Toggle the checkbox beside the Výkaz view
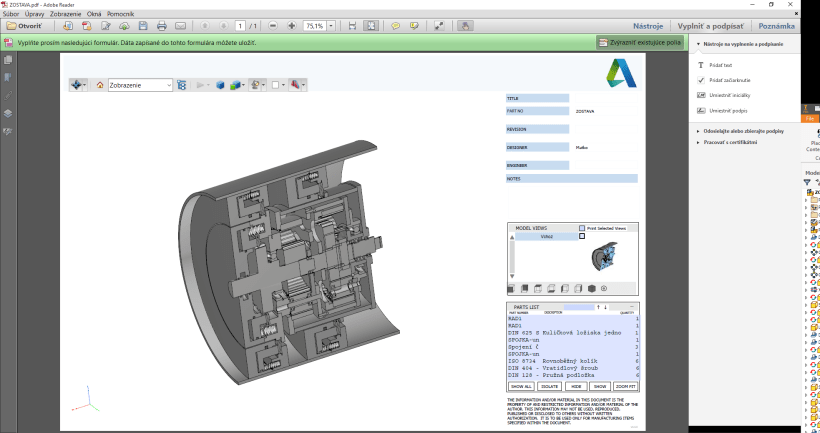The height and width of the screenshot is (433, 820). point(582,237)
